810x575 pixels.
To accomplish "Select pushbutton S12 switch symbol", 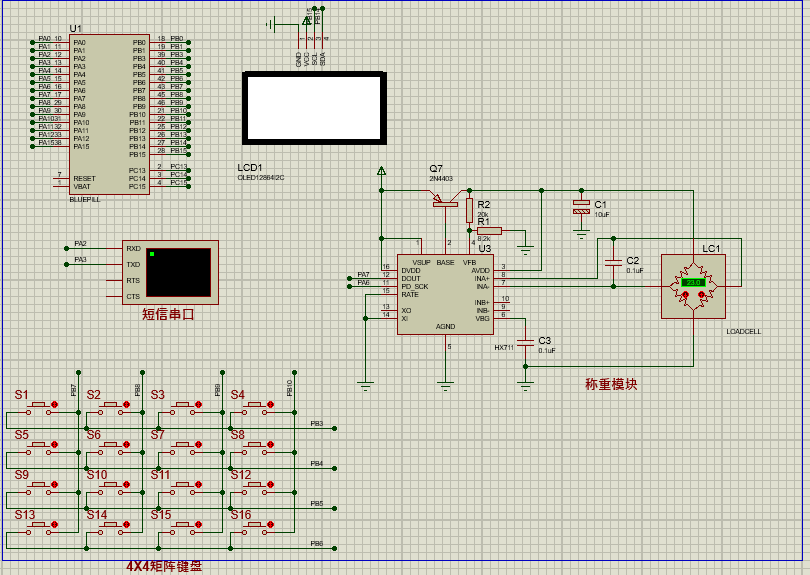I will (x=255, y=488).
